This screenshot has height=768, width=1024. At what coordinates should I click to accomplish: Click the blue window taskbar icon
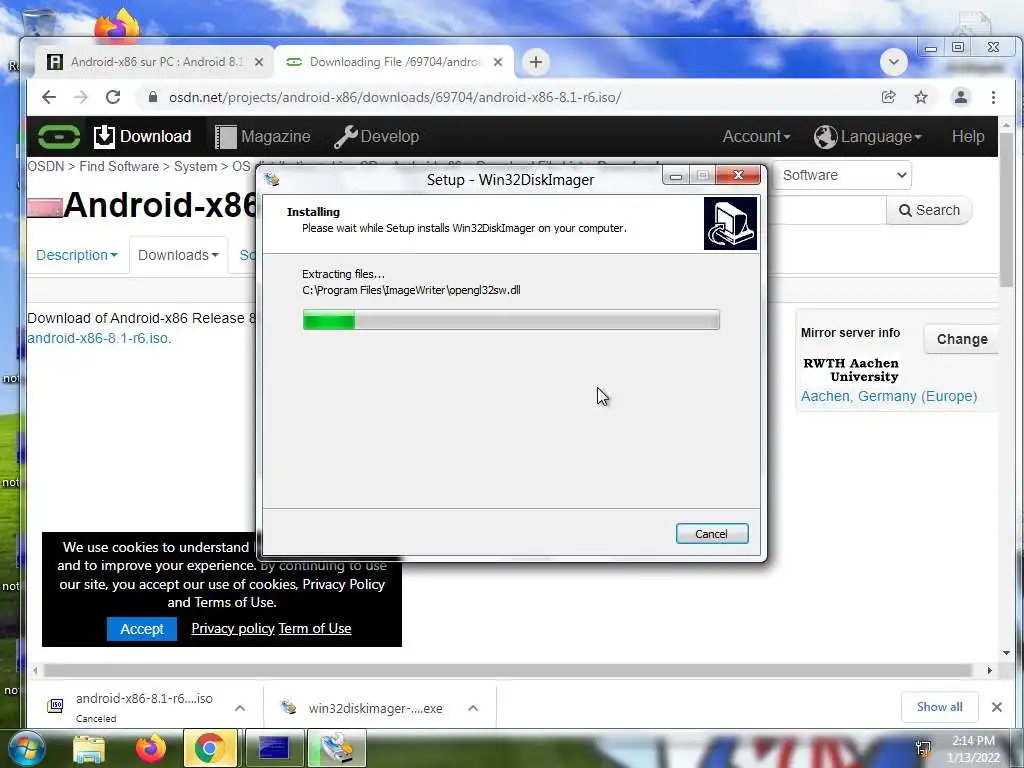(x=273, y=748)
